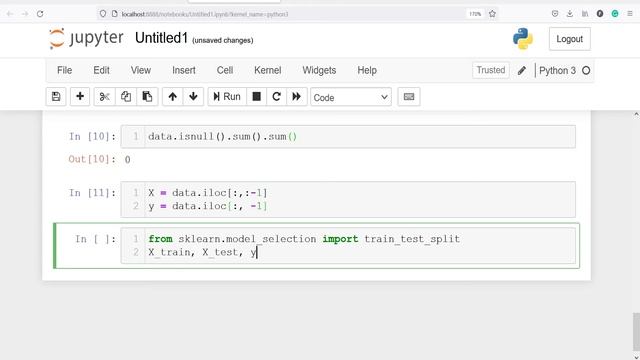640x360 pixels.
Task: Open the File menu
Action: coord(64,70)
